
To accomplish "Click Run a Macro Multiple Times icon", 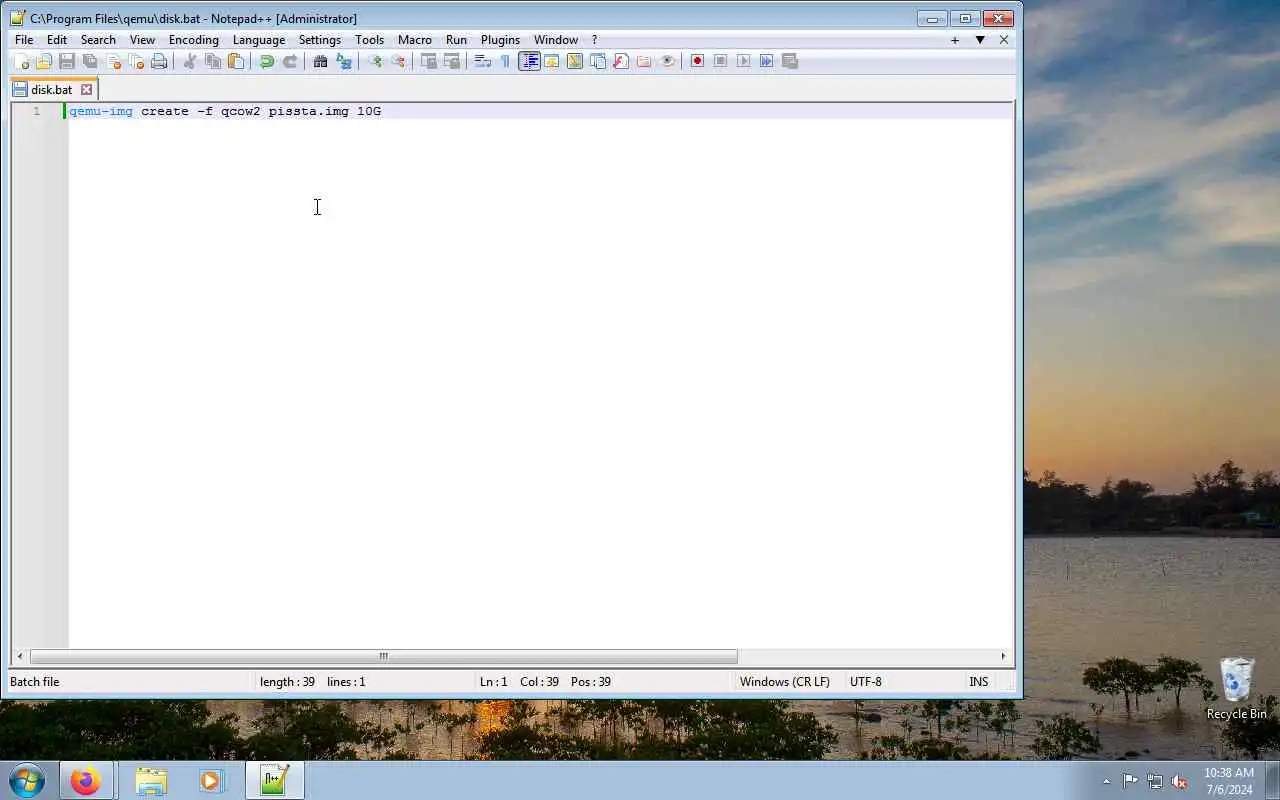I will (767, 61).
